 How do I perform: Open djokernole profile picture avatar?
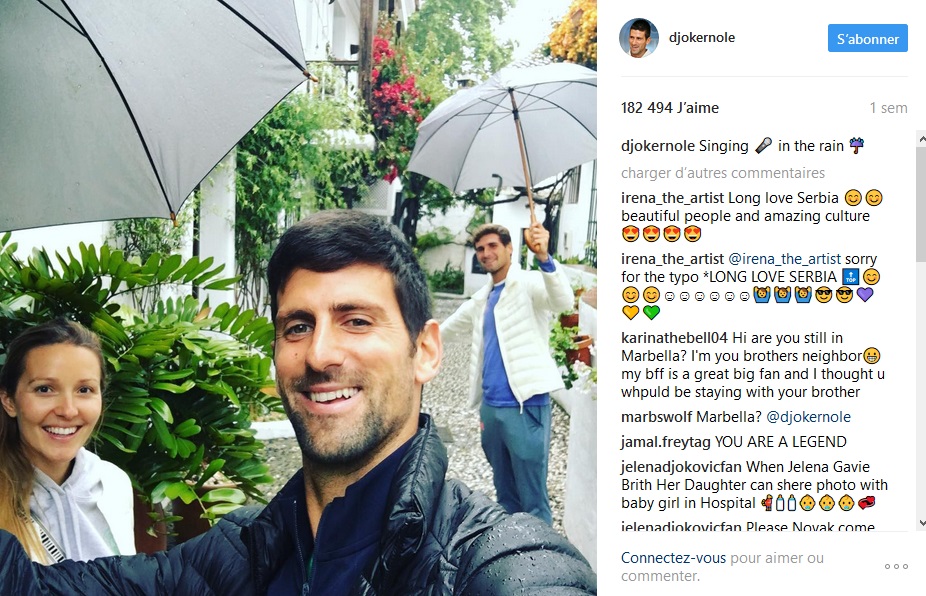638,38
